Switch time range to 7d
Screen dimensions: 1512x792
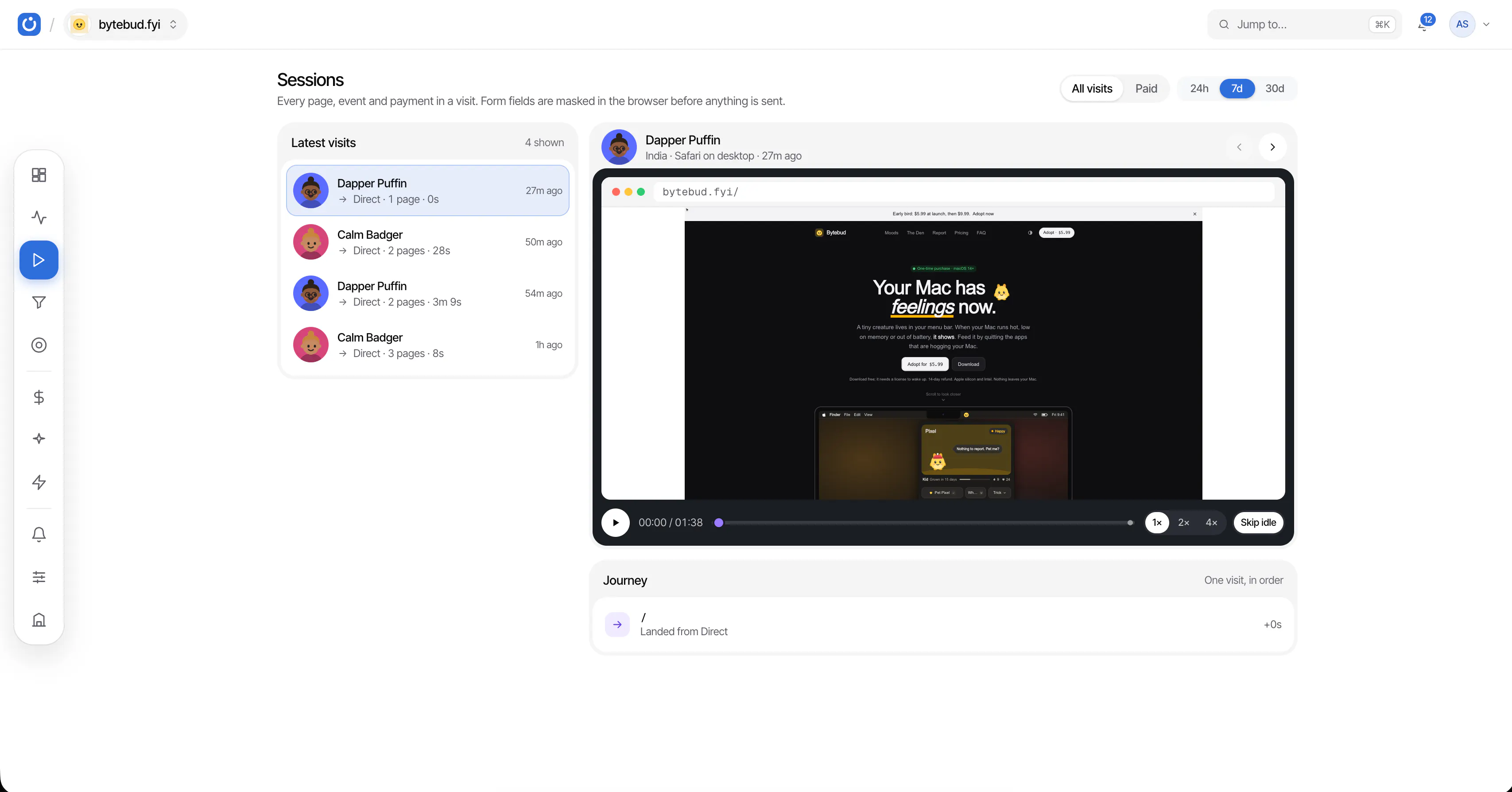(x=1237, y=89)
